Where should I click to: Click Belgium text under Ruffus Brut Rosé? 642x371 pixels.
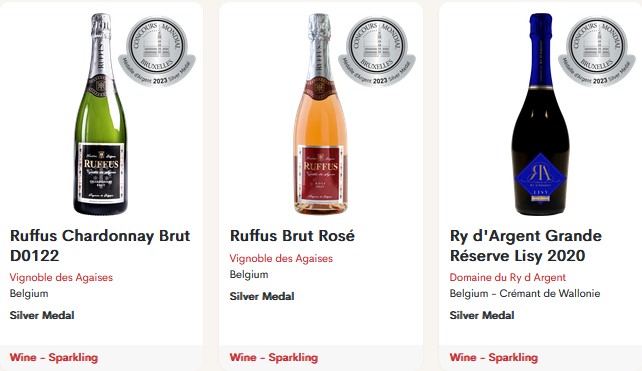(249, 274)
